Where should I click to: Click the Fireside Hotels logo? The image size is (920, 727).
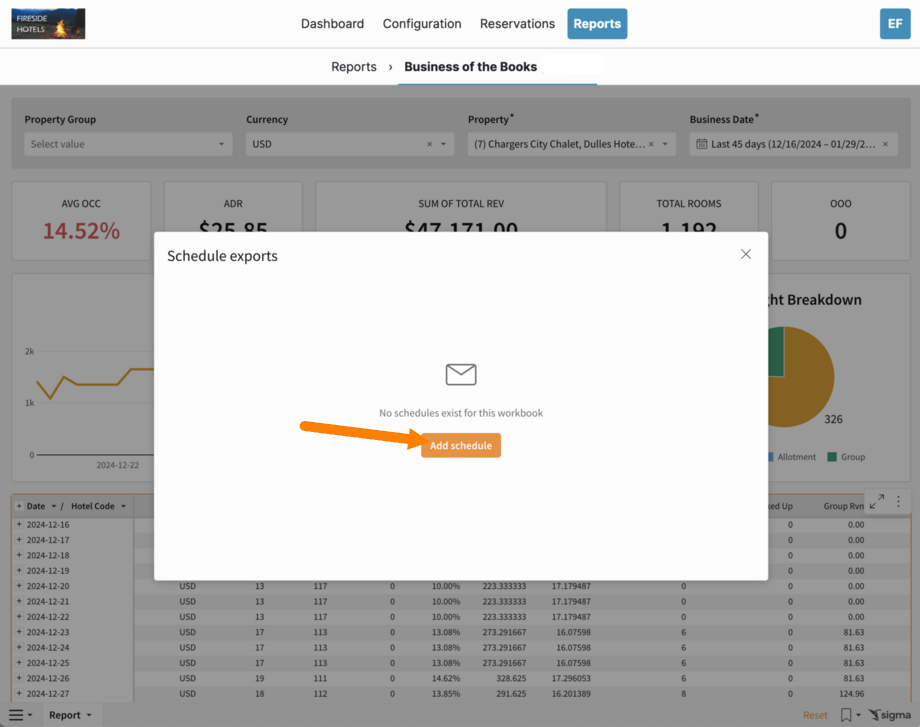pyautogui.click(x=48, y=23)
